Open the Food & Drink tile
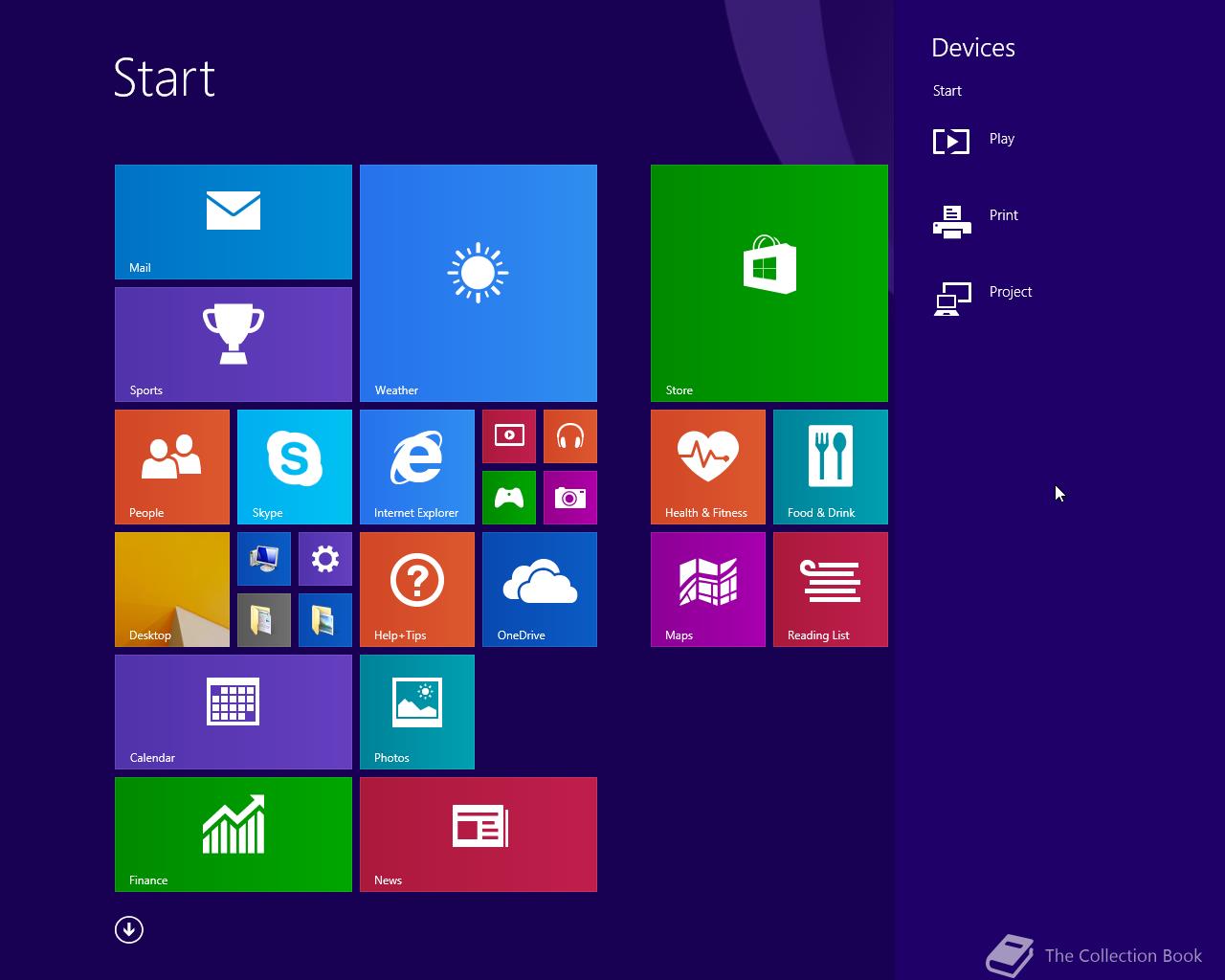Image resolution: width=1225 pixels, height=980 pixels. [831, 467]
